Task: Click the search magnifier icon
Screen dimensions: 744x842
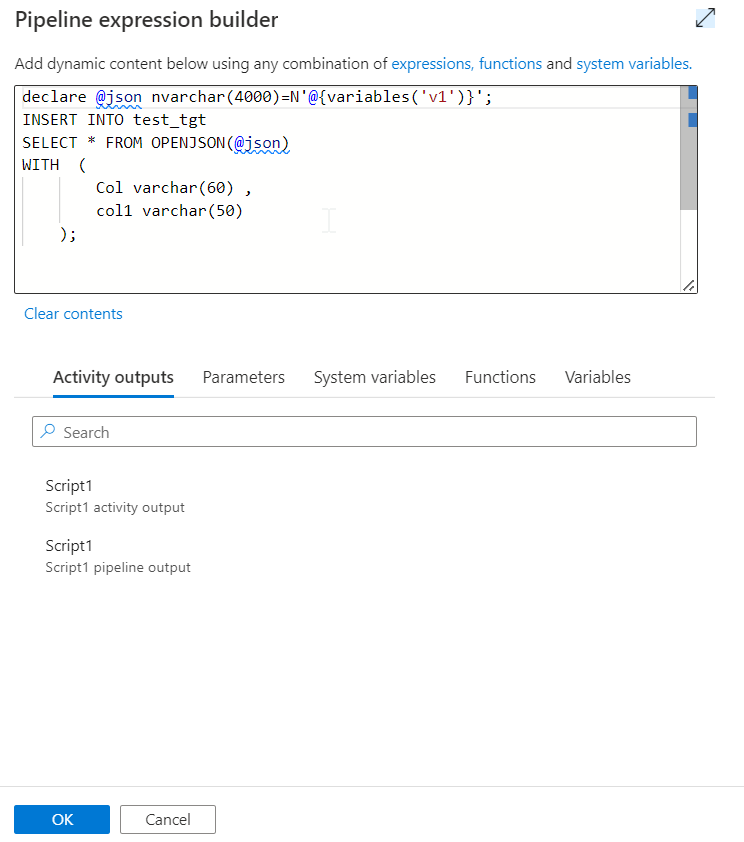Action: (48, 431)
